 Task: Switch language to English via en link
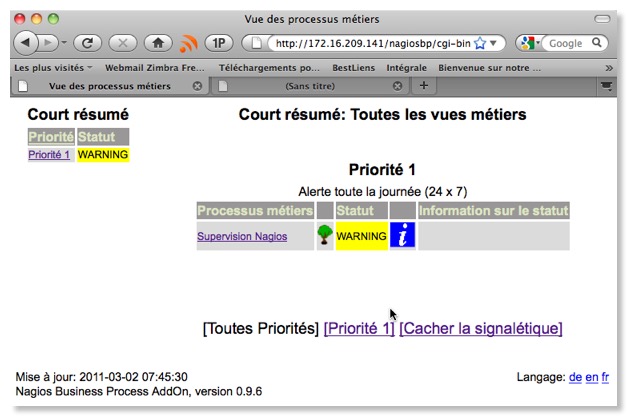[x=592, y=377]
